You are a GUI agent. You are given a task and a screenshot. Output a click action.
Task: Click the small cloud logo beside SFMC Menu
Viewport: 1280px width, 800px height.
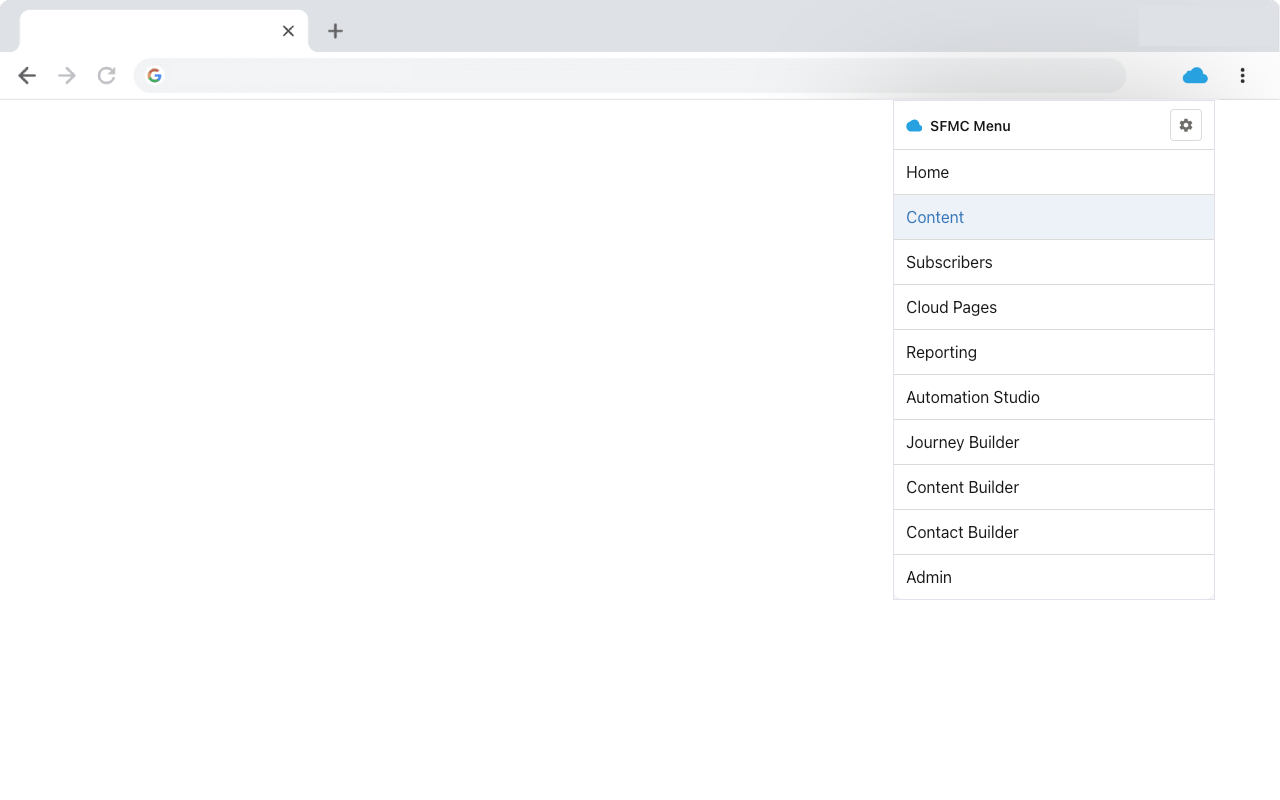tap(914, 126)
